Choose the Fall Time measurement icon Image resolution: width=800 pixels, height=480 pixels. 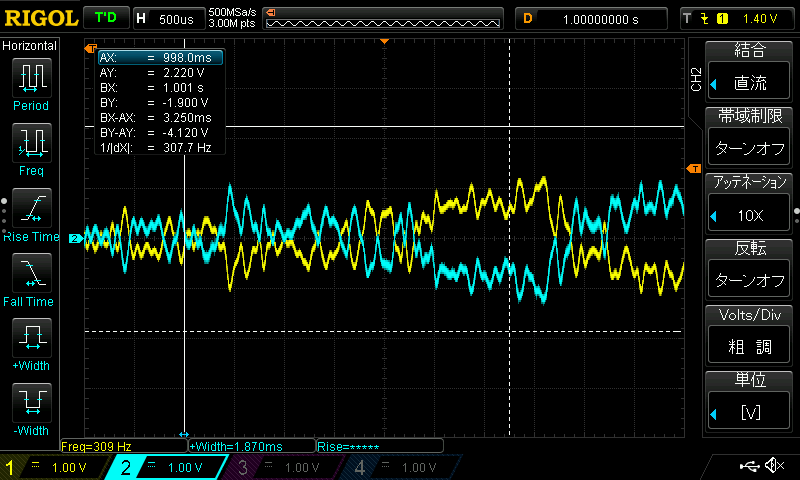tap(32, 273)
